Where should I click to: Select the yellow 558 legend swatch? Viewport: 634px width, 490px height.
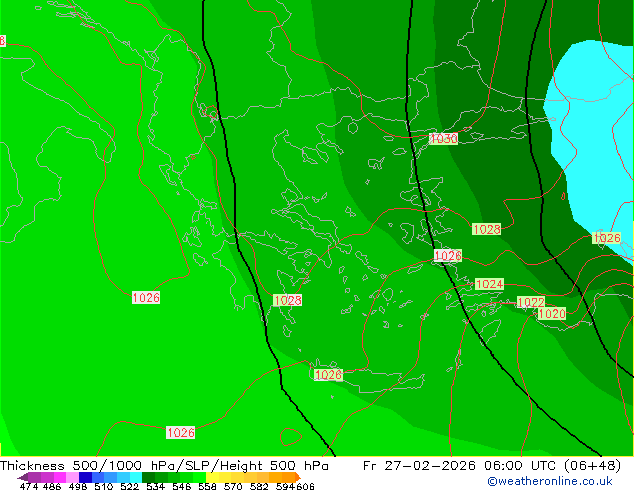click(212, 477)
